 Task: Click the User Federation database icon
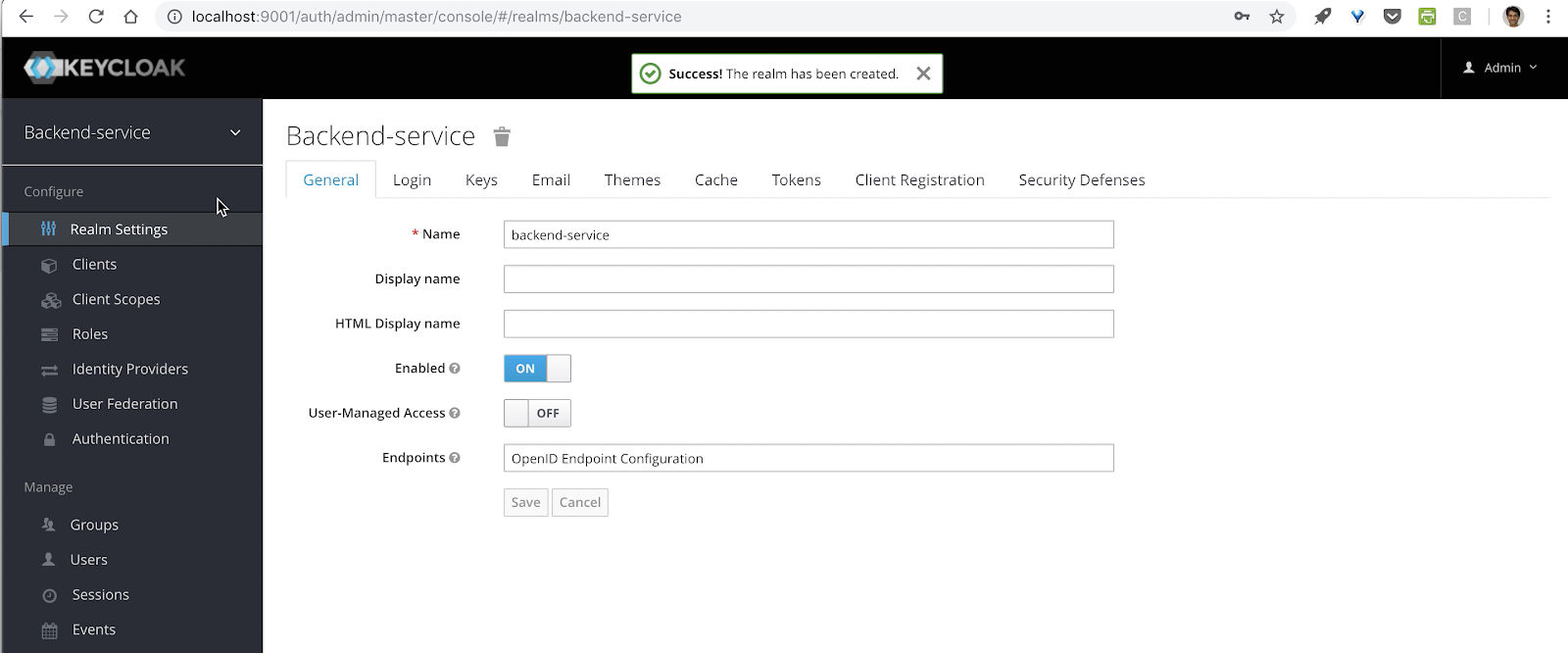coord(49,405)
